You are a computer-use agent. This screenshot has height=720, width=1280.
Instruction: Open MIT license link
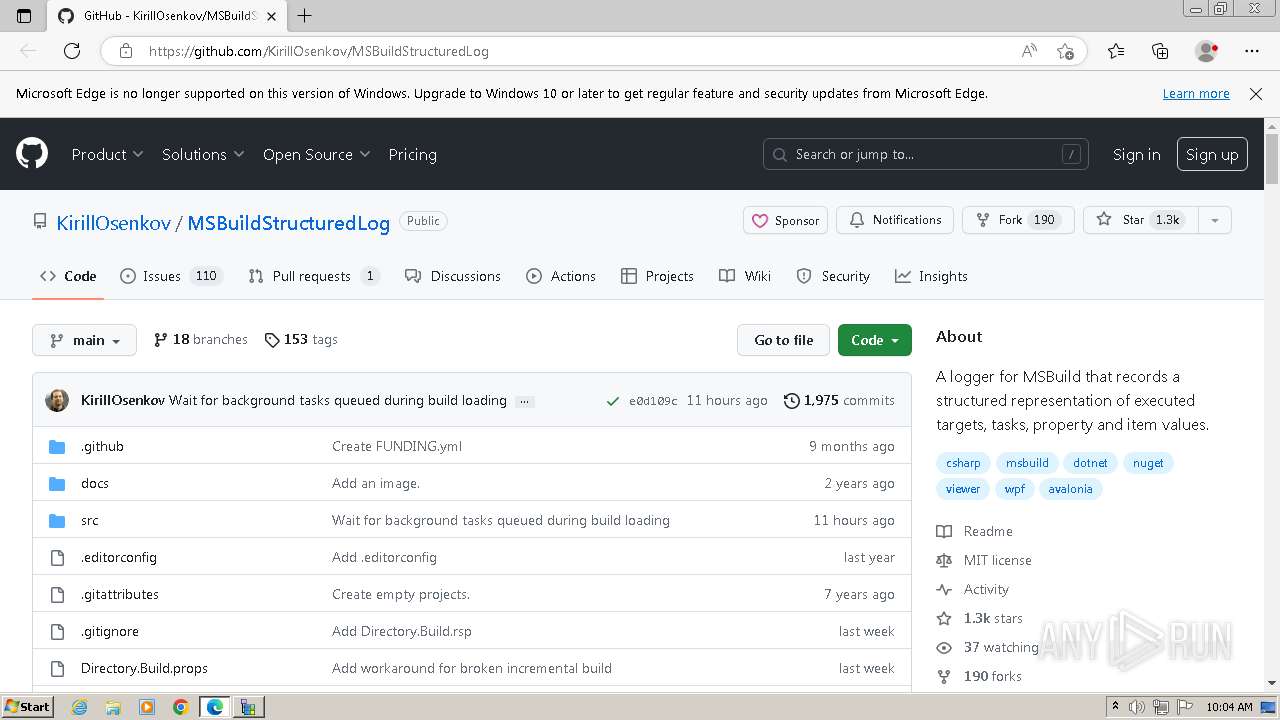click(984, 560)
